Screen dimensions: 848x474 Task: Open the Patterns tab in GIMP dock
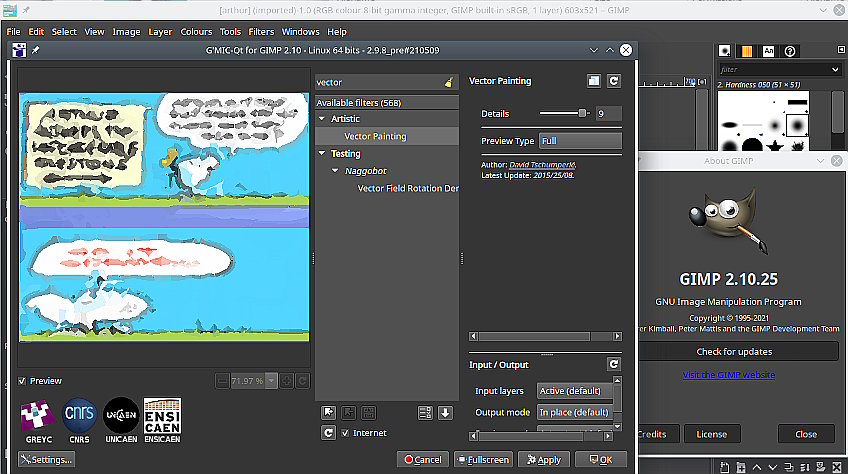point(746,51)
